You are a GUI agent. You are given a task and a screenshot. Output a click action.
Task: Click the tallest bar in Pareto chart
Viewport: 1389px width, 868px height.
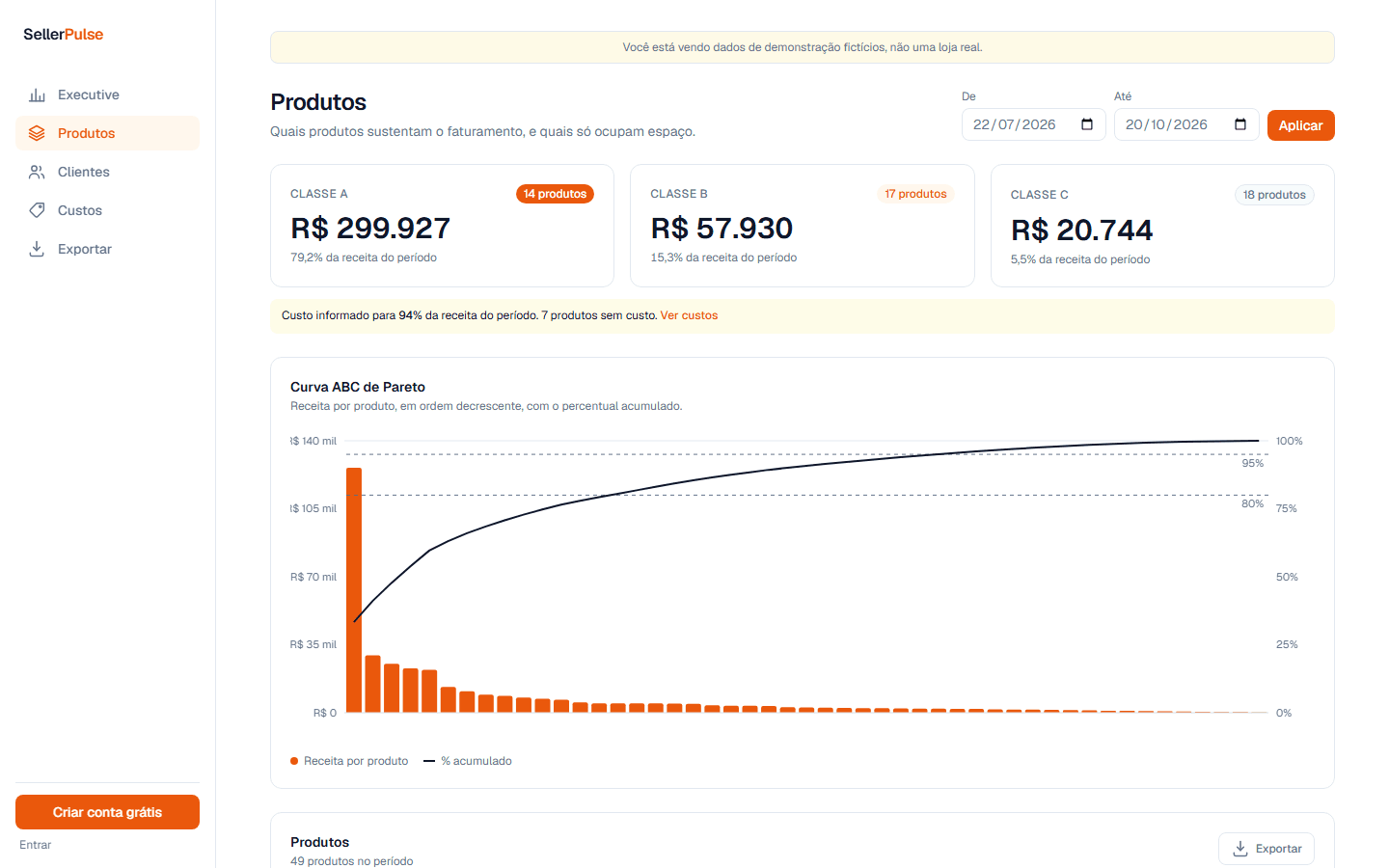[x=354, y=590]
